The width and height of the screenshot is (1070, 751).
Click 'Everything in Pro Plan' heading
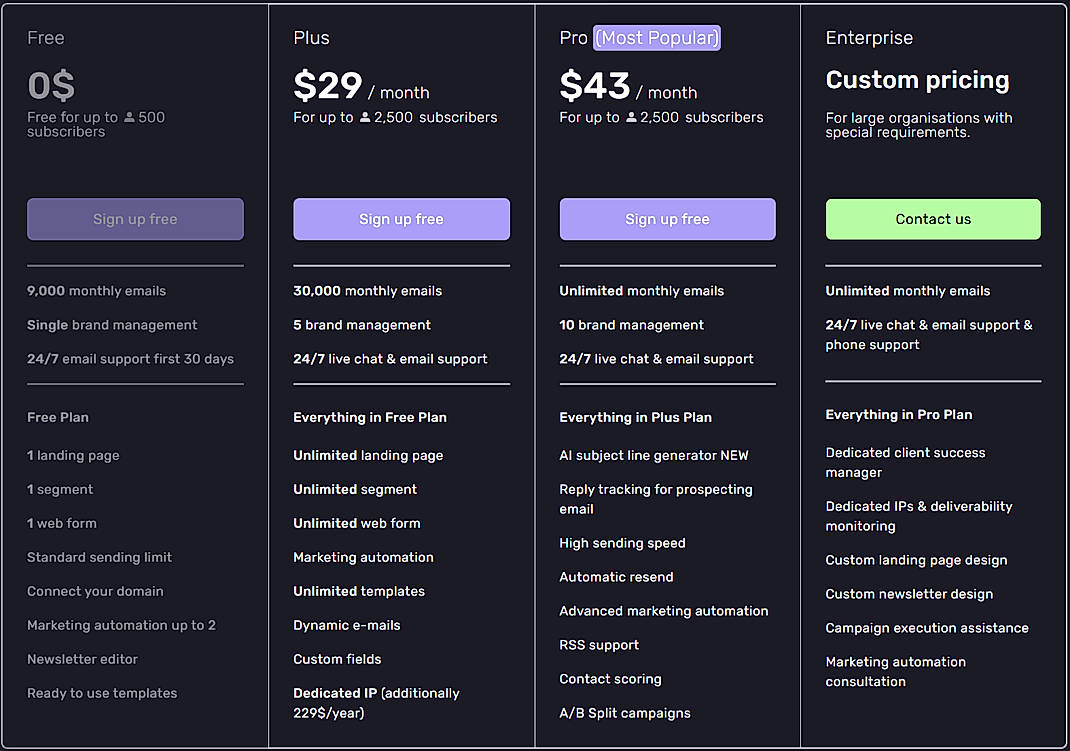pos(899,415)
